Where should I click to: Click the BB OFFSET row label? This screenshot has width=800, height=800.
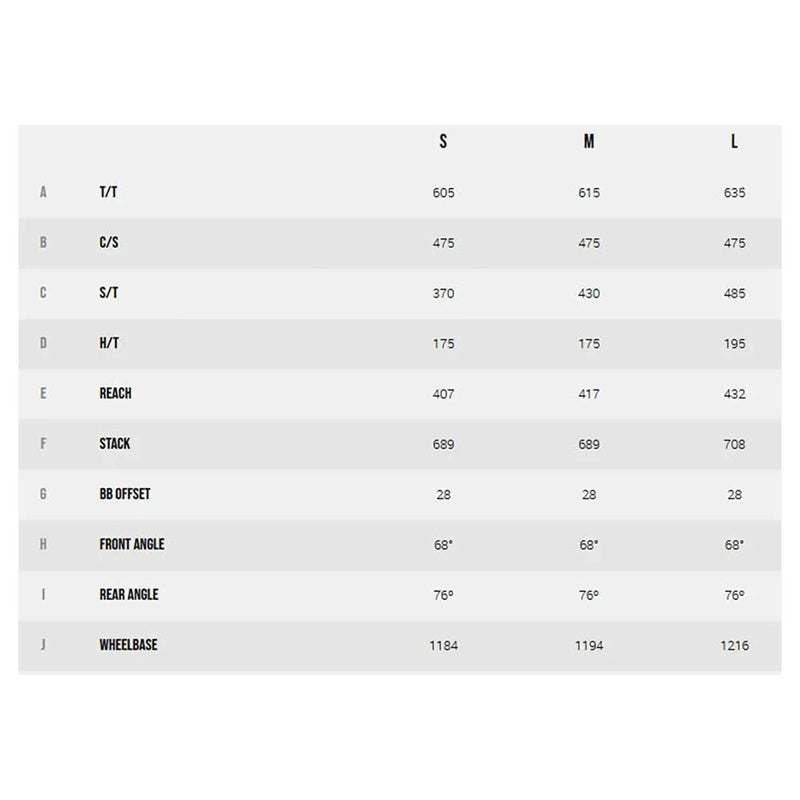125,494
